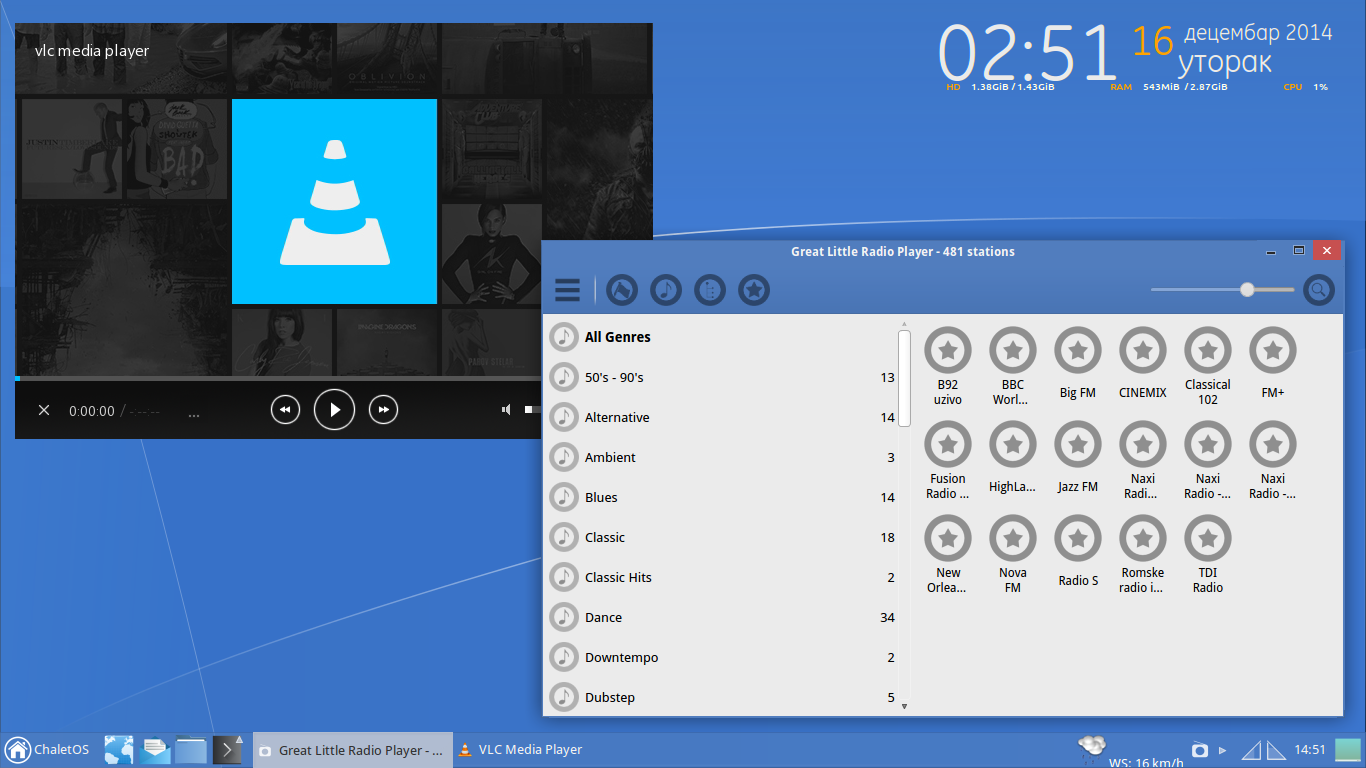This screenshot has height=768, width=1366.
Task: Choose the Dubstep genre
Action: point(721,697)
